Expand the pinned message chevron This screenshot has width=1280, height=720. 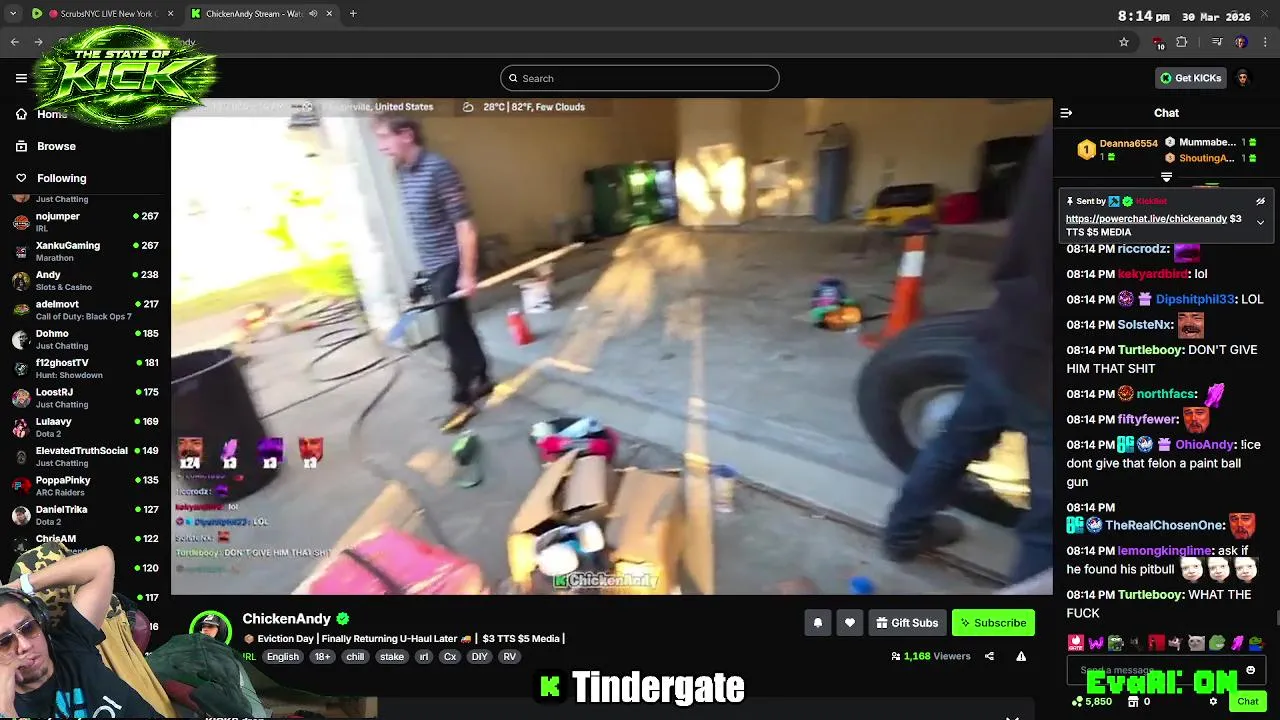point(1260,222)
